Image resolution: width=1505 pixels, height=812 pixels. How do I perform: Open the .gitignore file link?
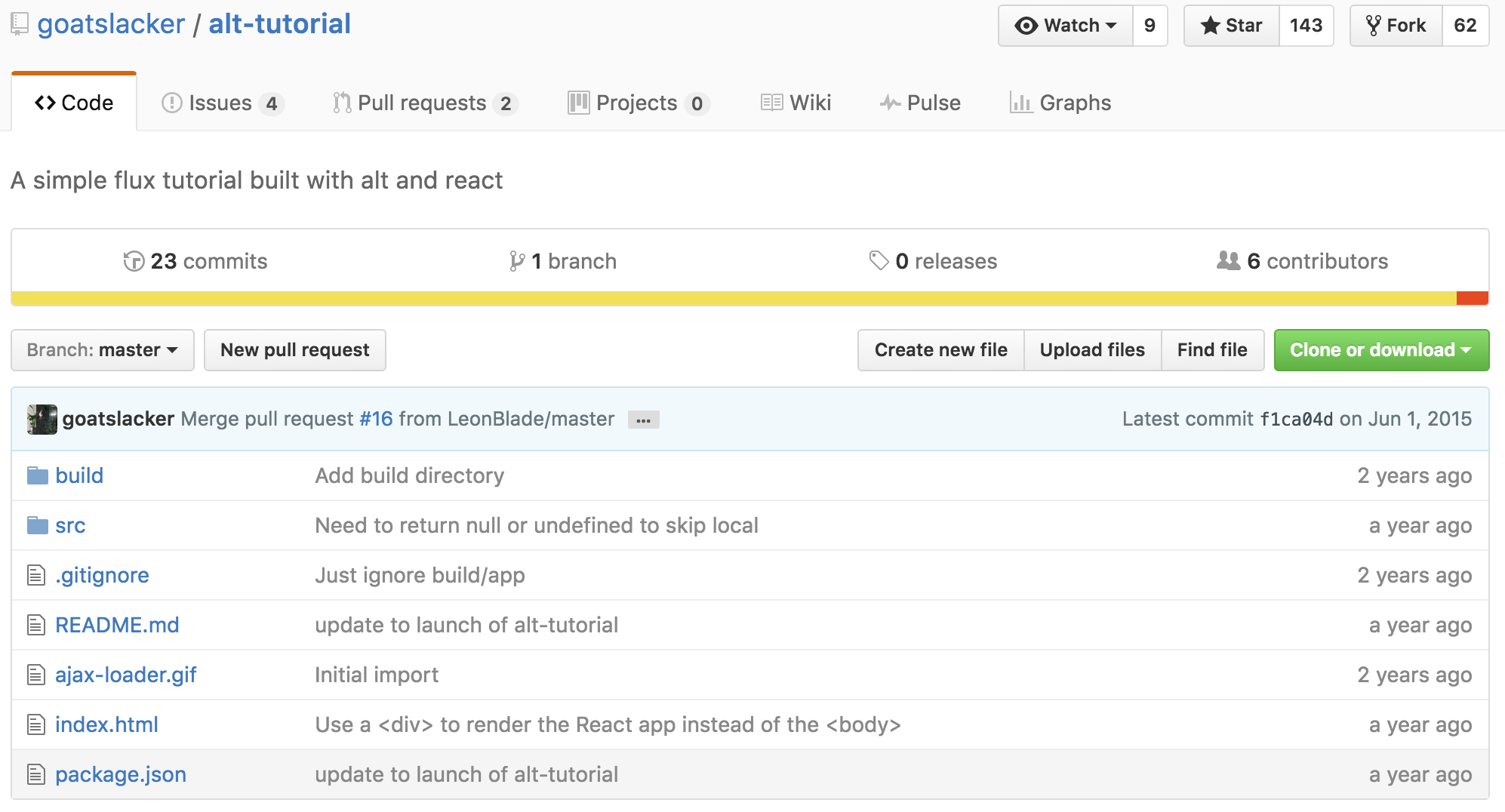(102, 575)
